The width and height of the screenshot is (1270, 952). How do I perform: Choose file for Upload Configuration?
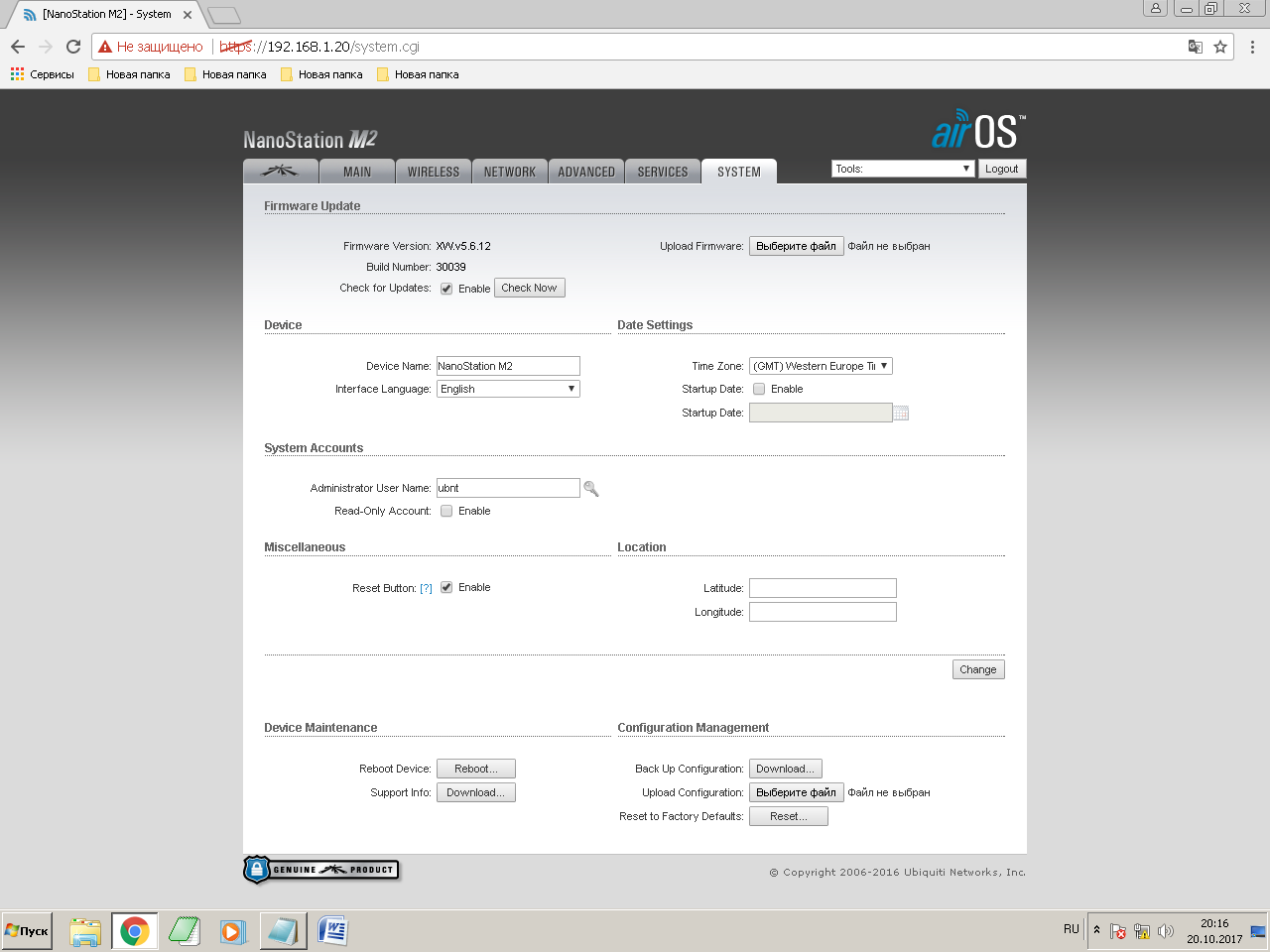(x=797, y=792)
